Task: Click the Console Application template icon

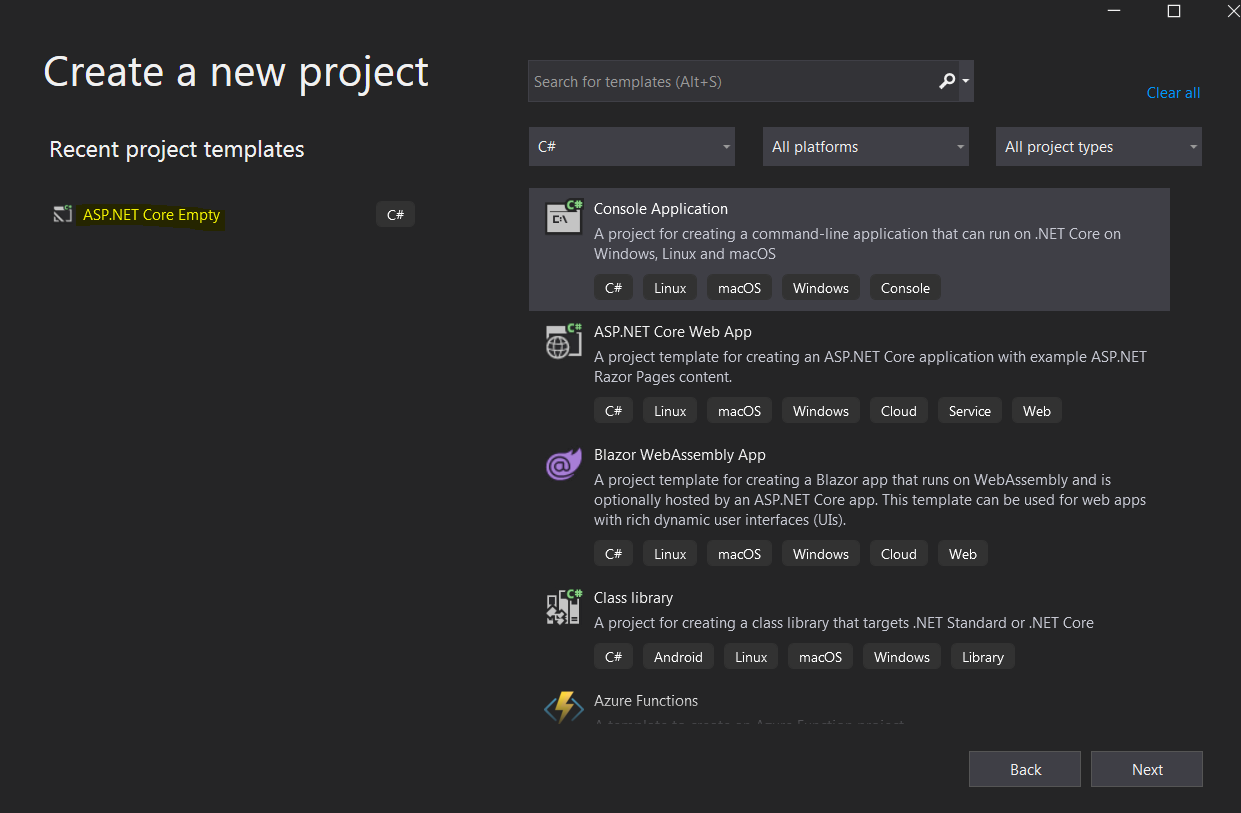Action: [x=564, y=217]
